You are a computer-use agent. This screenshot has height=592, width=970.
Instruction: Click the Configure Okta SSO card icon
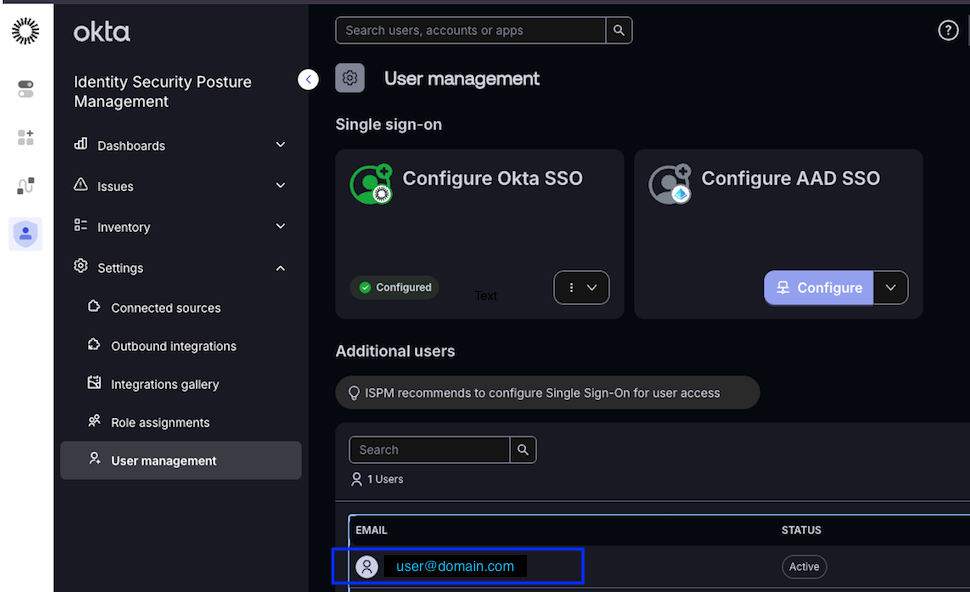[x=371, y=184]
